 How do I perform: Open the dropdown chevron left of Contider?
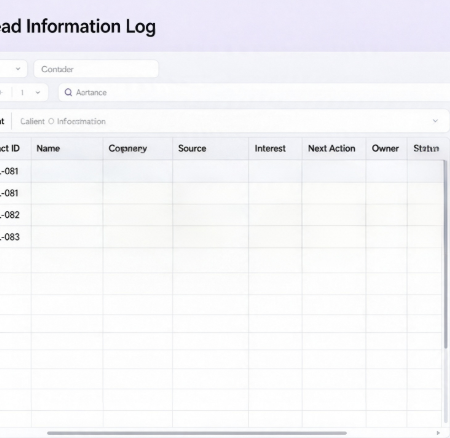[x=18, y=69]
